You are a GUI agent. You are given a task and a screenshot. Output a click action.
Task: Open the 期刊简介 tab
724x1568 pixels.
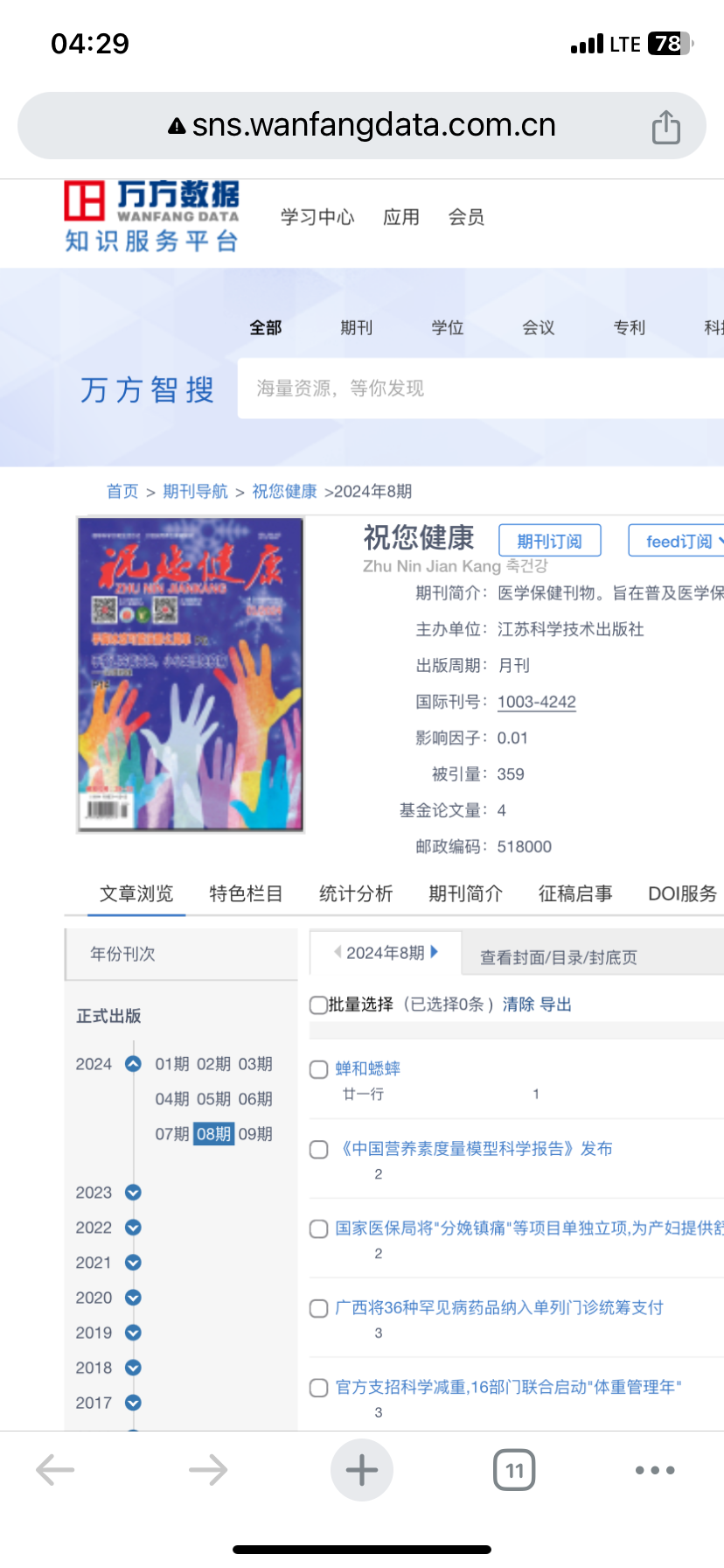[x=465, y=893]
